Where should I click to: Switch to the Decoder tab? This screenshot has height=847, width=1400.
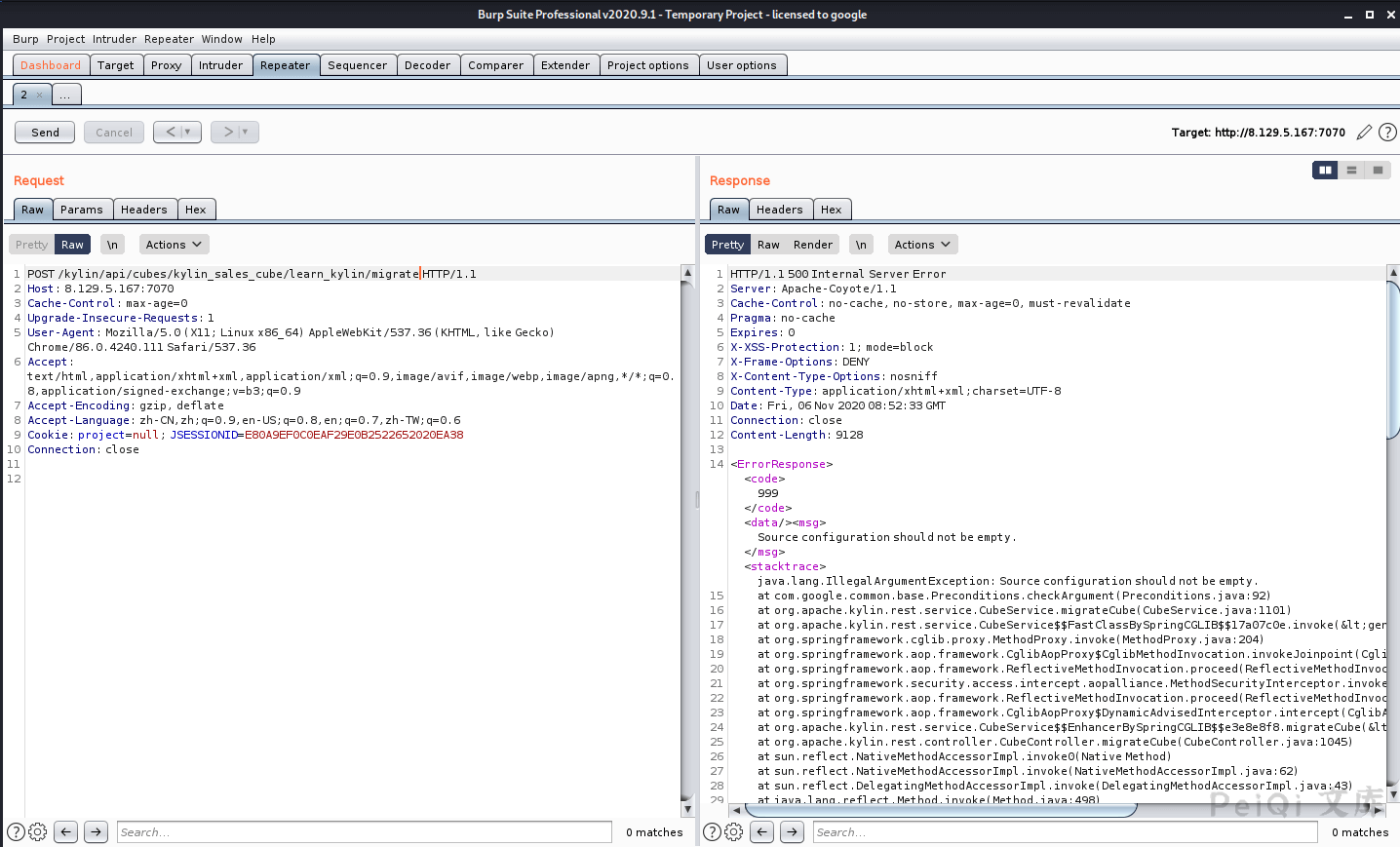point(427,65)
